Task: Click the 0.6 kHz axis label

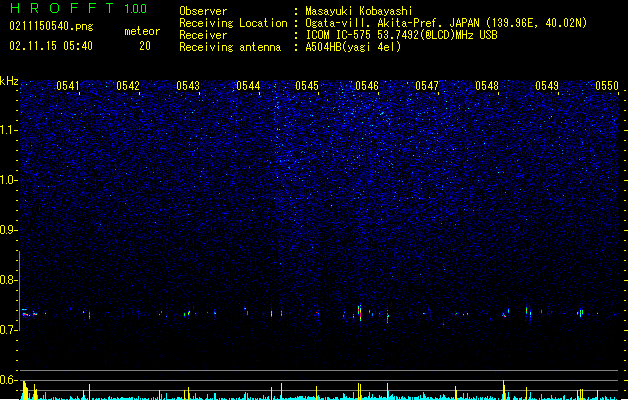Action: 9,380
